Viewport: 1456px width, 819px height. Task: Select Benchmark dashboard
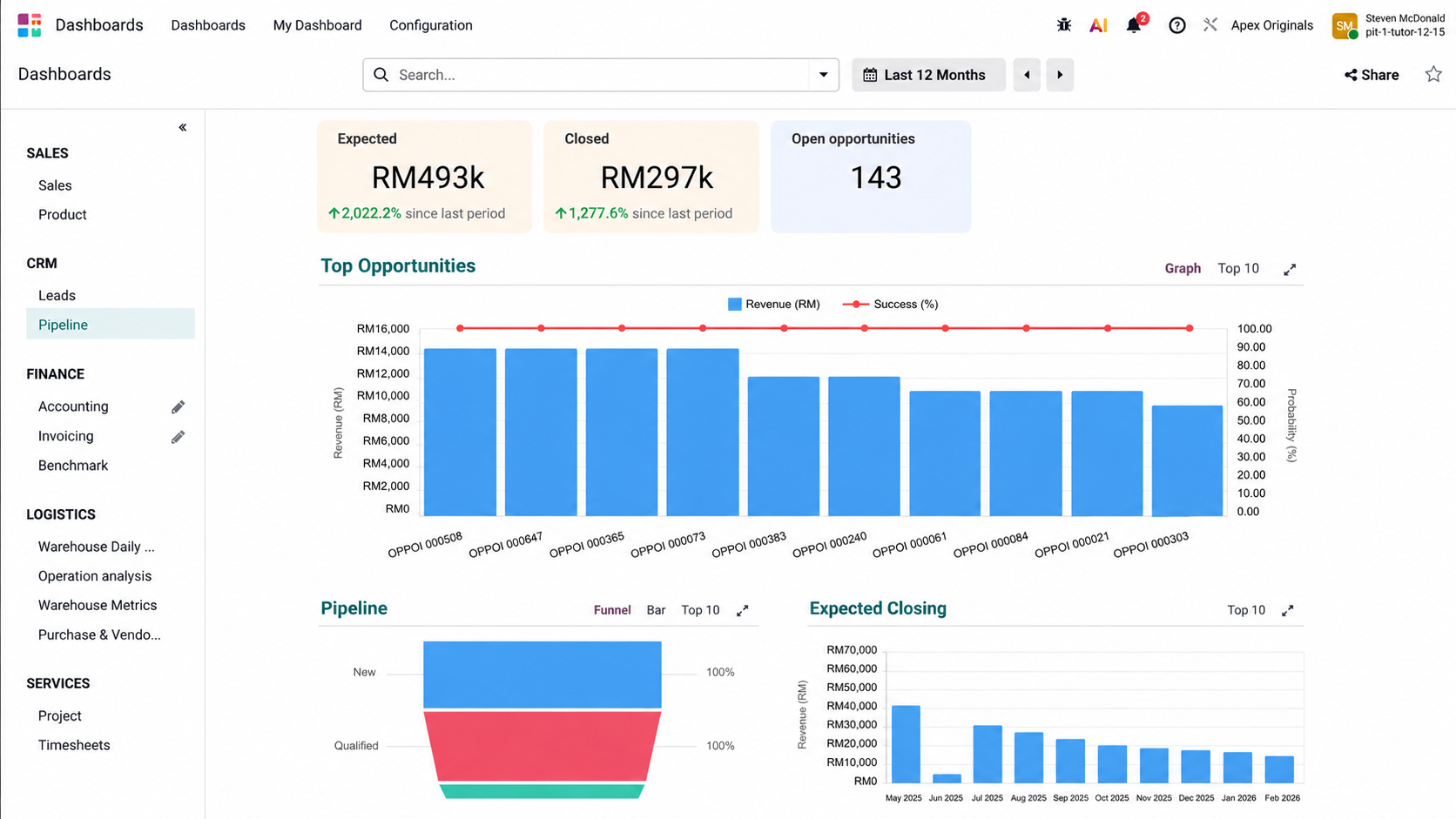click(73, 466)
